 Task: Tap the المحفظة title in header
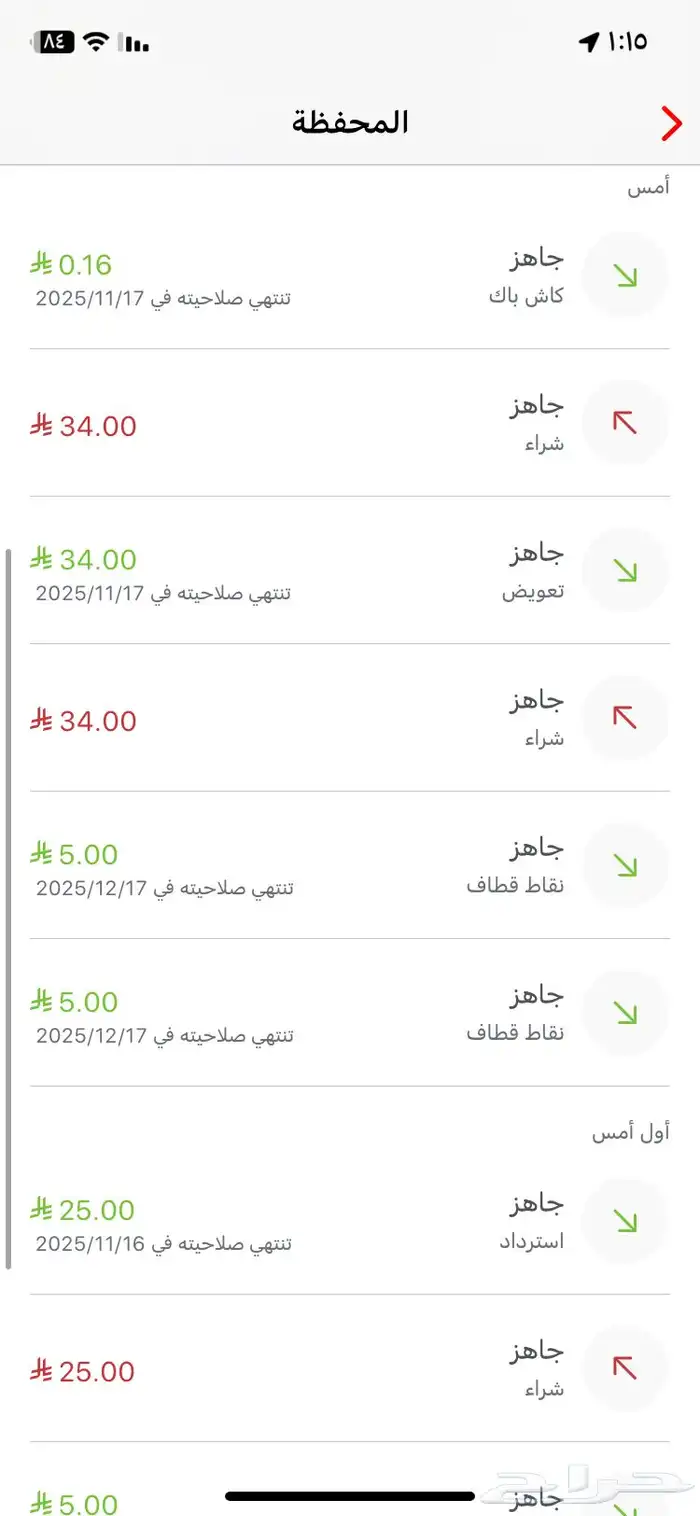(350, 123)
